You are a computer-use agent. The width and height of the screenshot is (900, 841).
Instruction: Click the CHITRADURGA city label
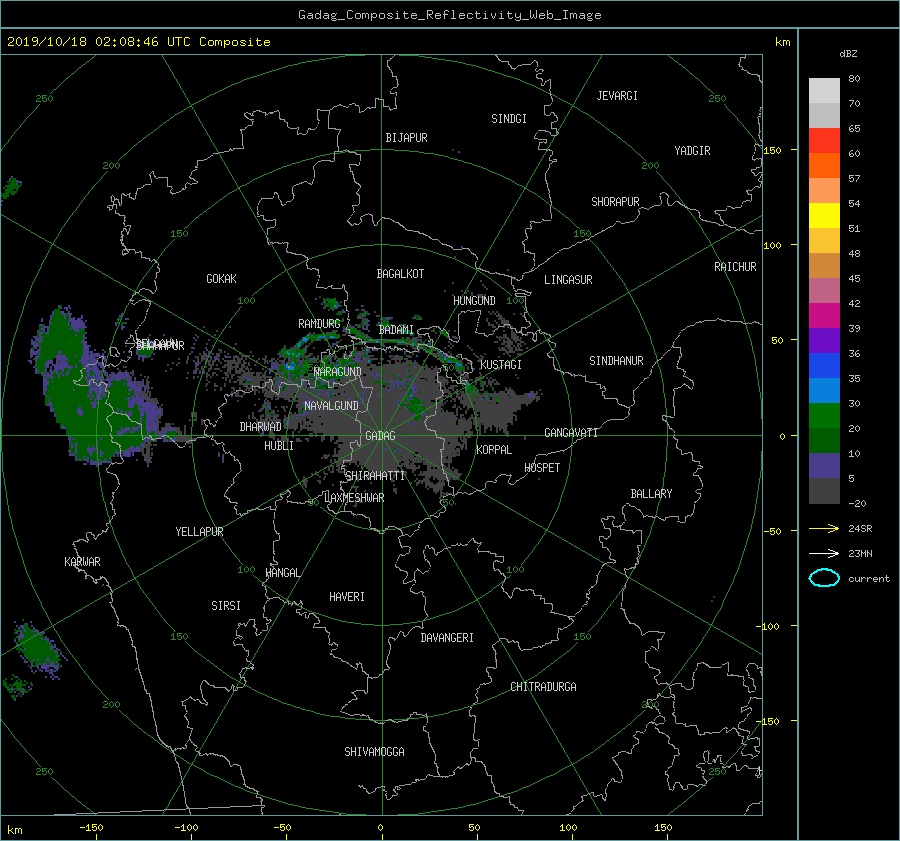click(543, 687)
